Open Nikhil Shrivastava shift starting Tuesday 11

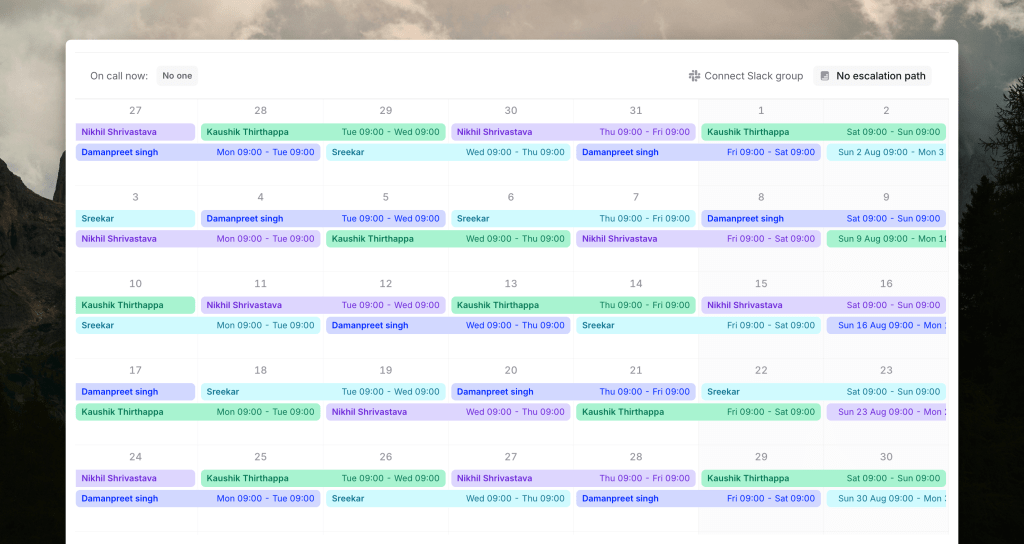pyautogui.click(x=323, y=305)
